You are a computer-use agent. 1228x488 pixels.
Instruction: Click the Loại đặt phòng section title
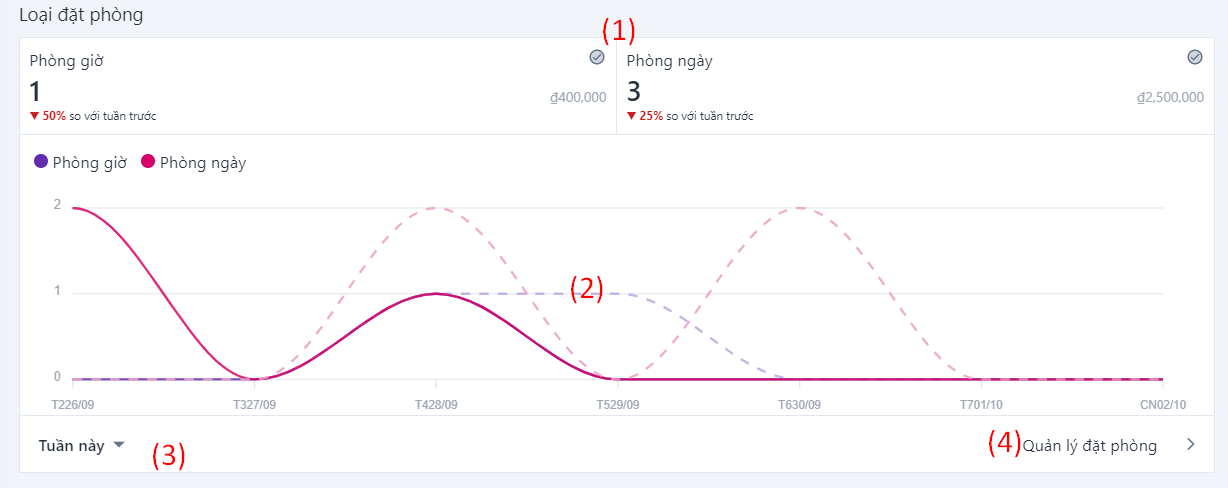tap(81, 15)
